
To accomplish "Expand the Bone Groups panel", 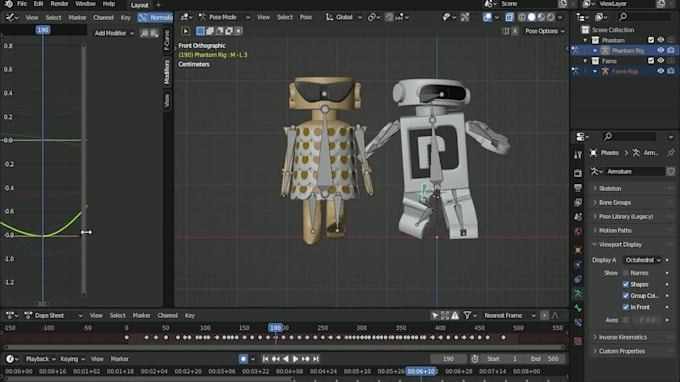I will click(x=633, y=202).
